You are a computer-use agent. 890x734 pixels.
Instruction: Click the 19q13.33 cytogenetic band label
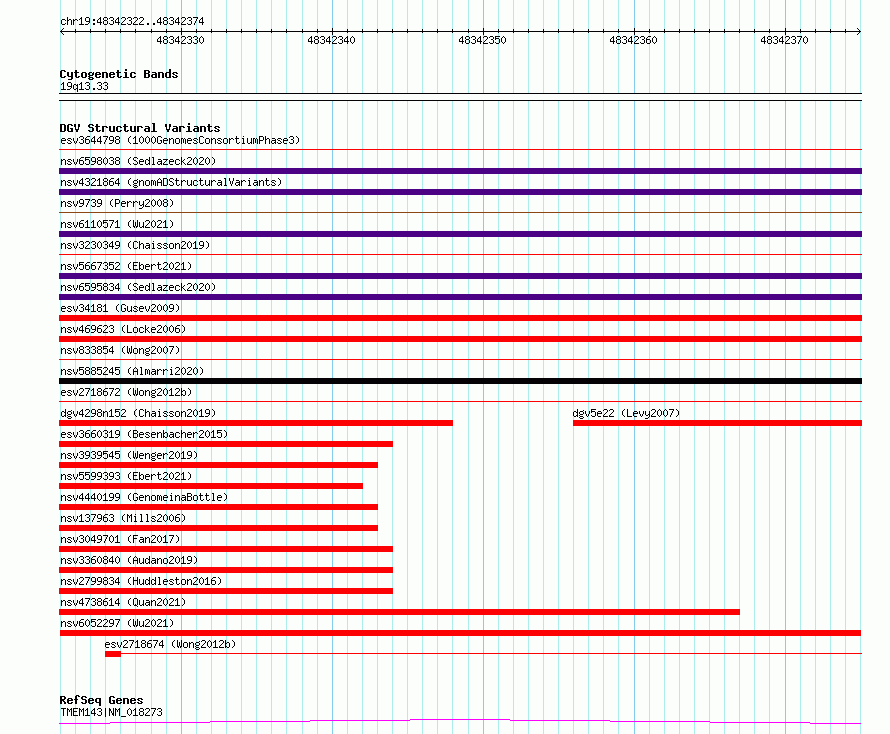pyautogui.click(x=84, y=86)
